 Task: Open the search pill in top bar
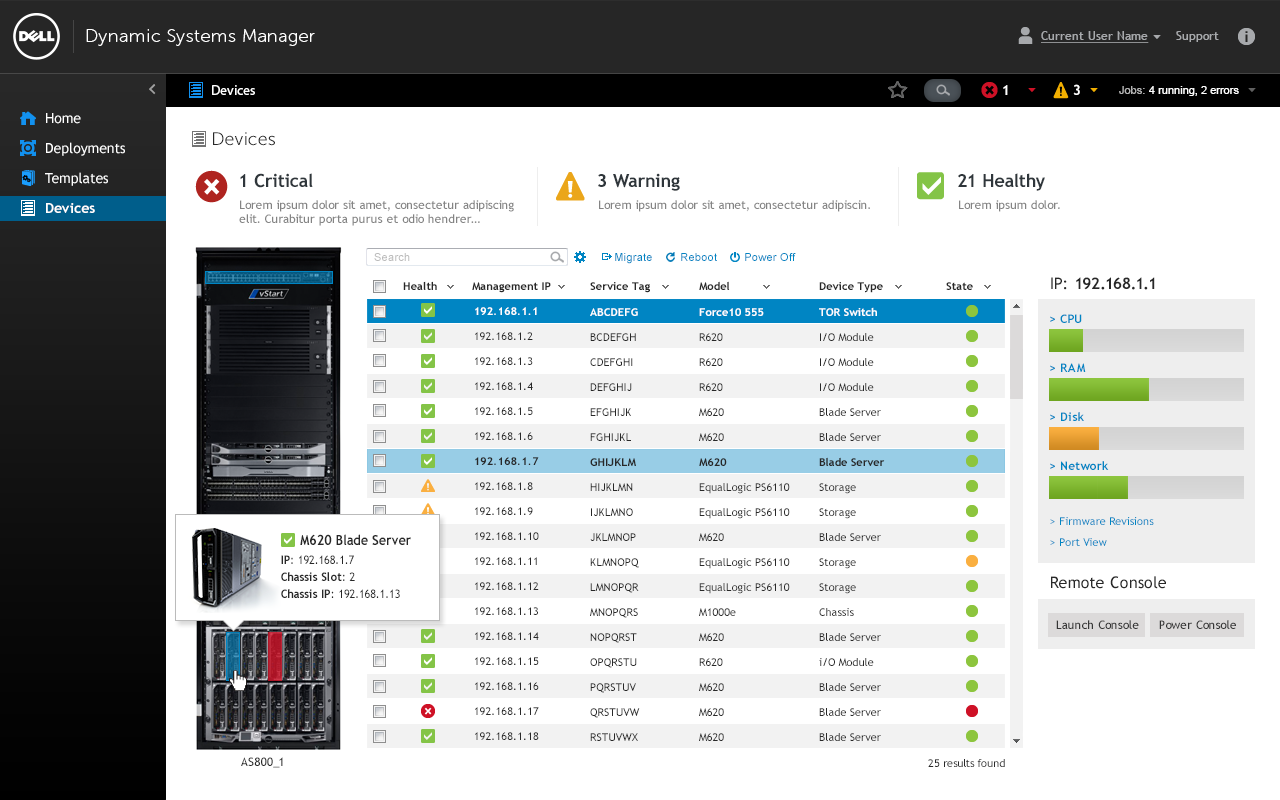[x=942, y=90]
